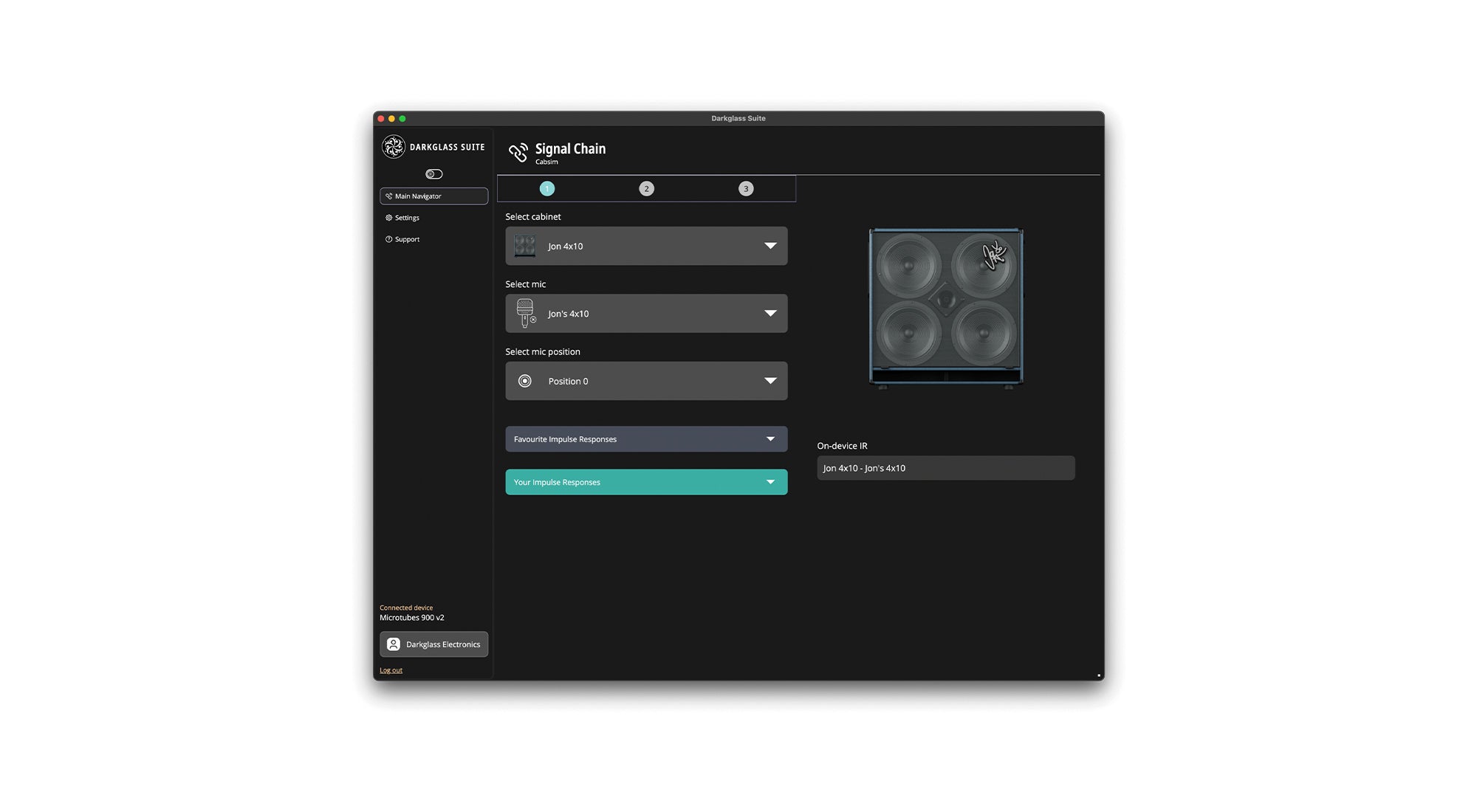Click the Log out link
Image resolution: width=1477 pixels, height=812 pixels.
[x=391, y=670]
